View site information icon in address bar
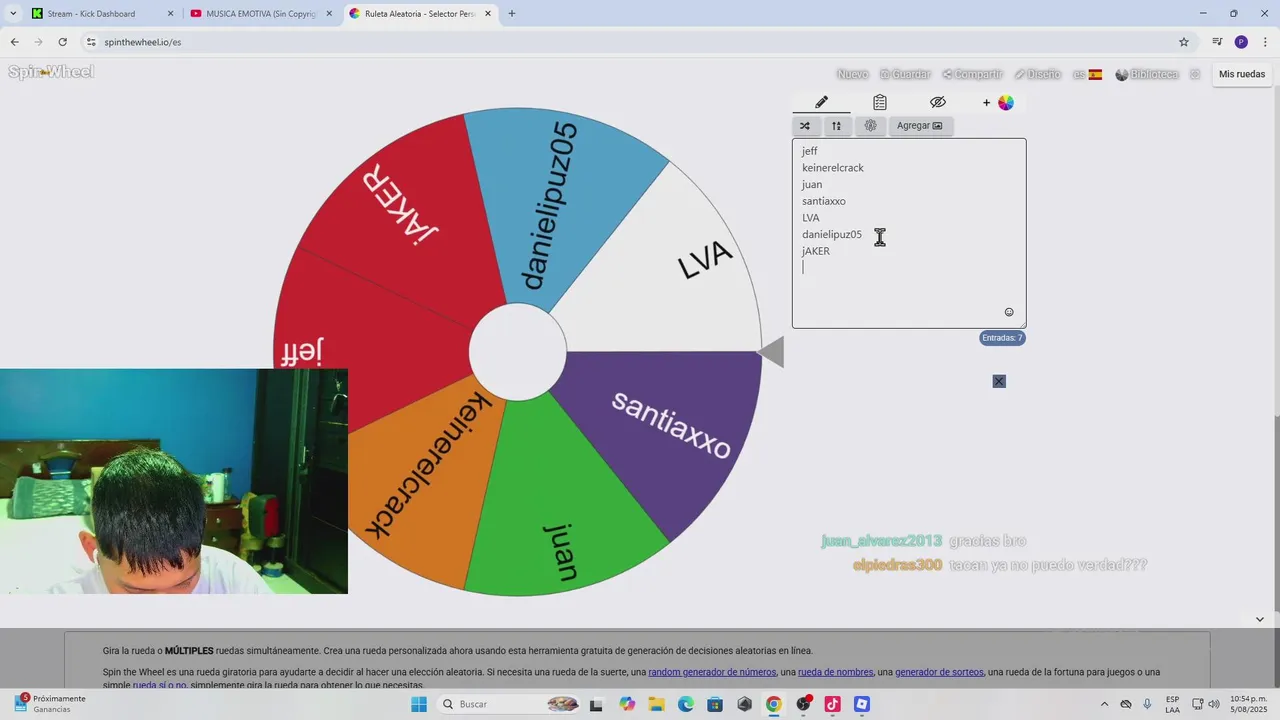The image size is (1280, 720). [91, 42]
